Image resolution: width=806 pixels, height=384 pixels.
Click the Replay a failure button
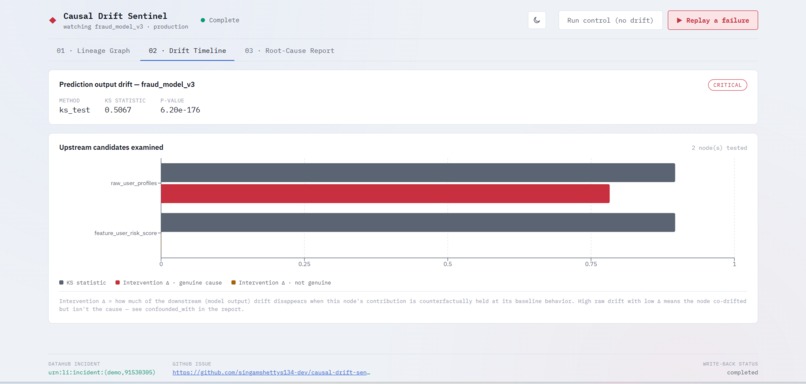point(712,20)
